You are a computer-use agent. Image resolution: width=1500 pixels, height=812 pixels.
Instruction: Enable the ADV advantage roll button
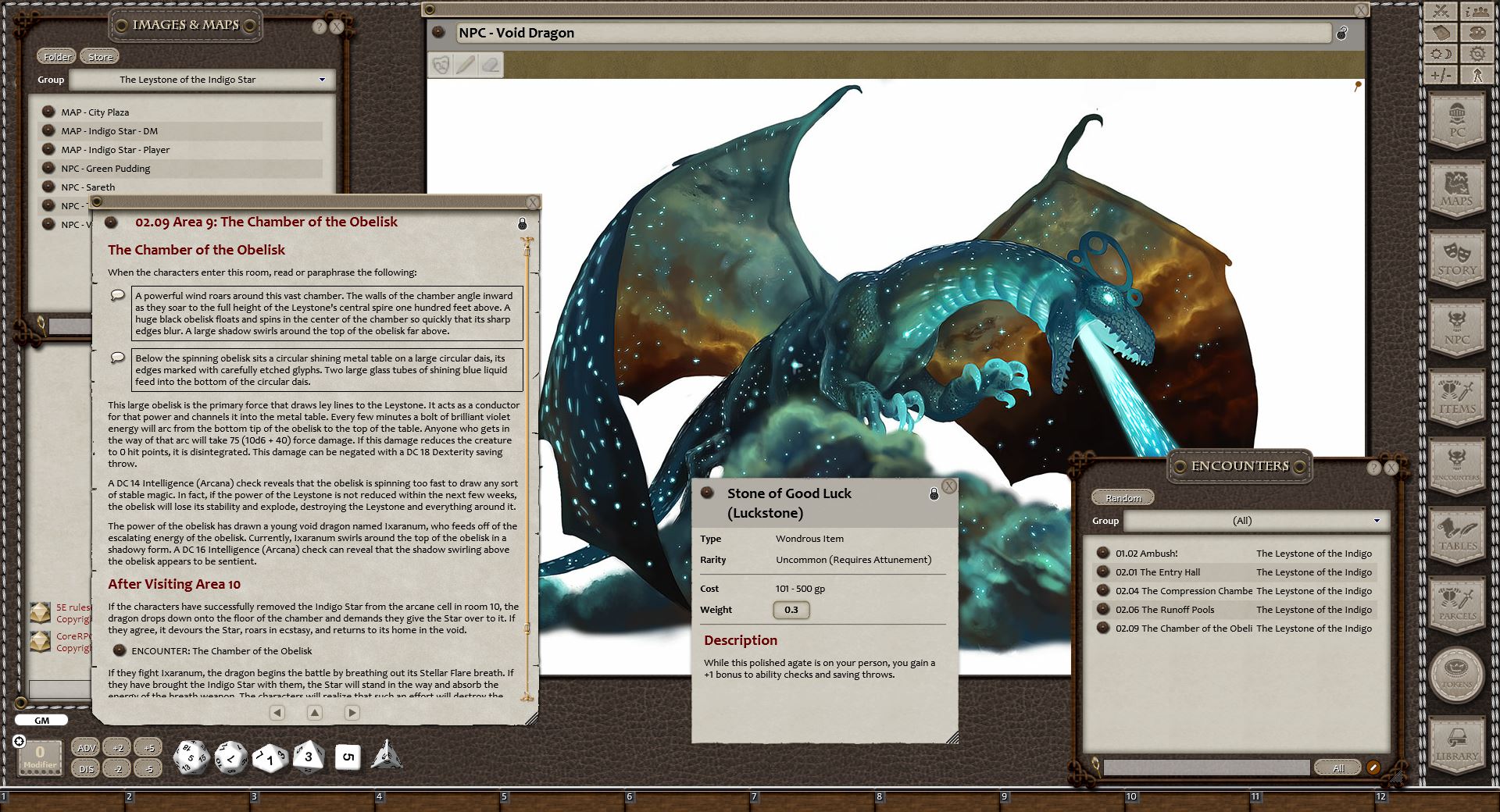(x=86, y=747)
